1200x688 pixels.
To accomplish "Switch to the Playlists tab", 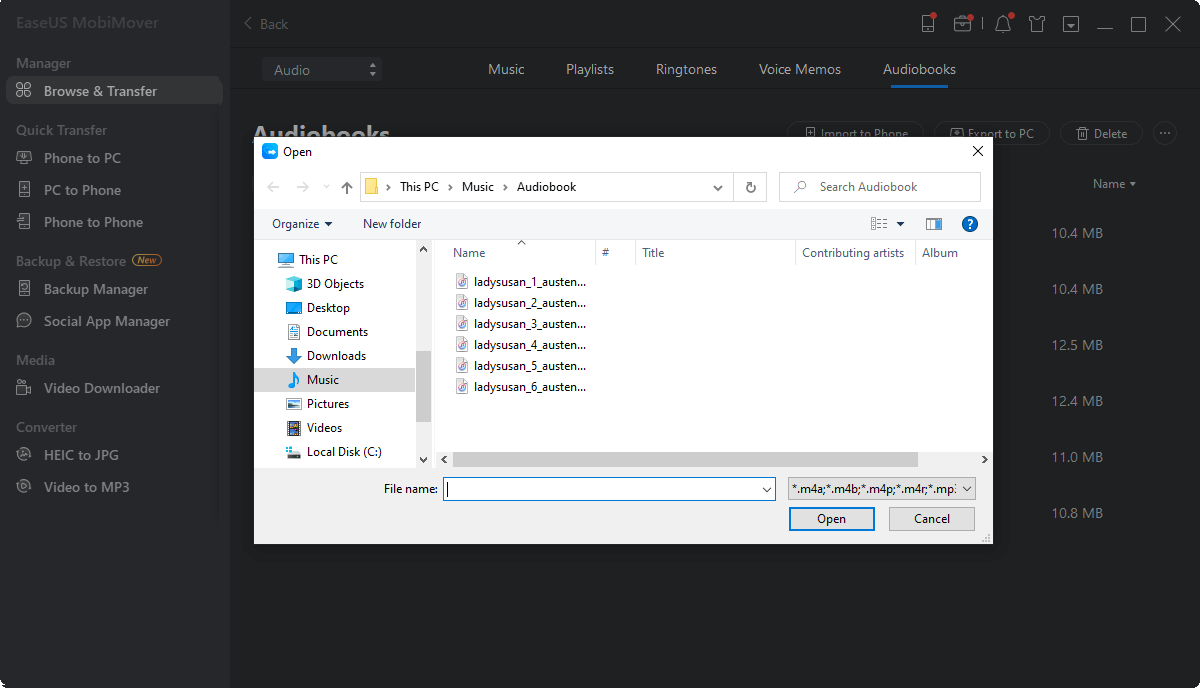I will 590,70.
